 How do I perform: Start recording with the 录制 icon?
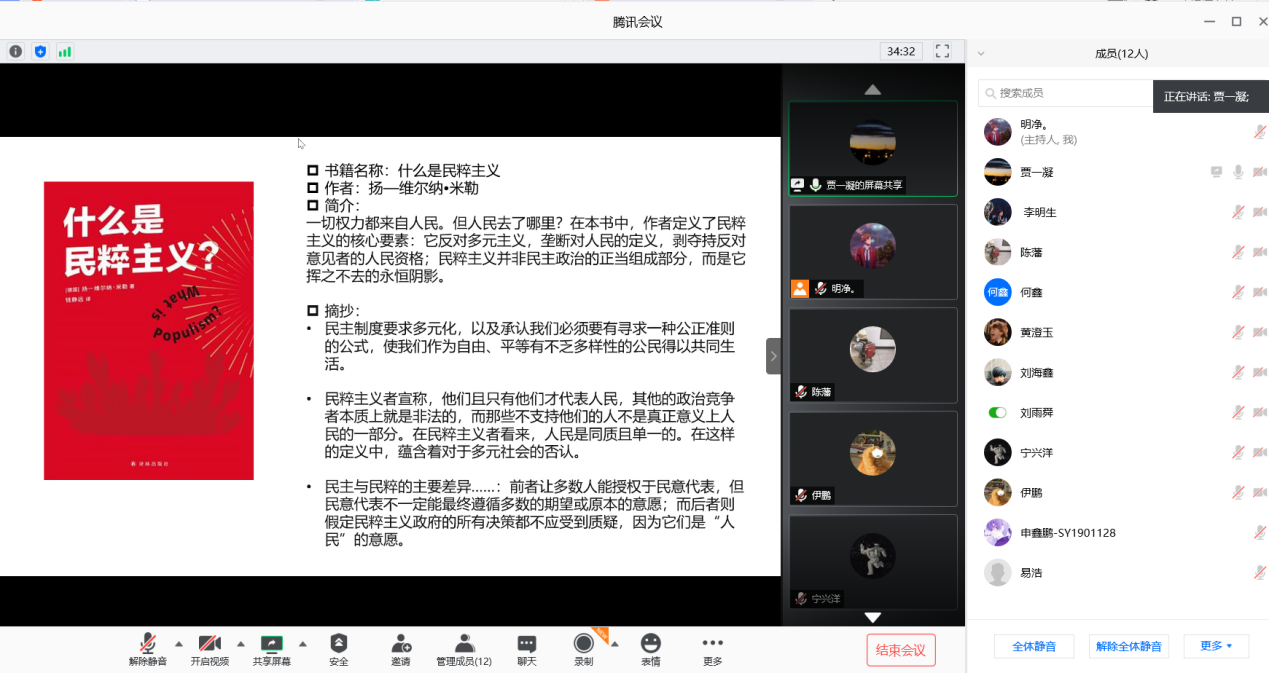tap(583, 649)
